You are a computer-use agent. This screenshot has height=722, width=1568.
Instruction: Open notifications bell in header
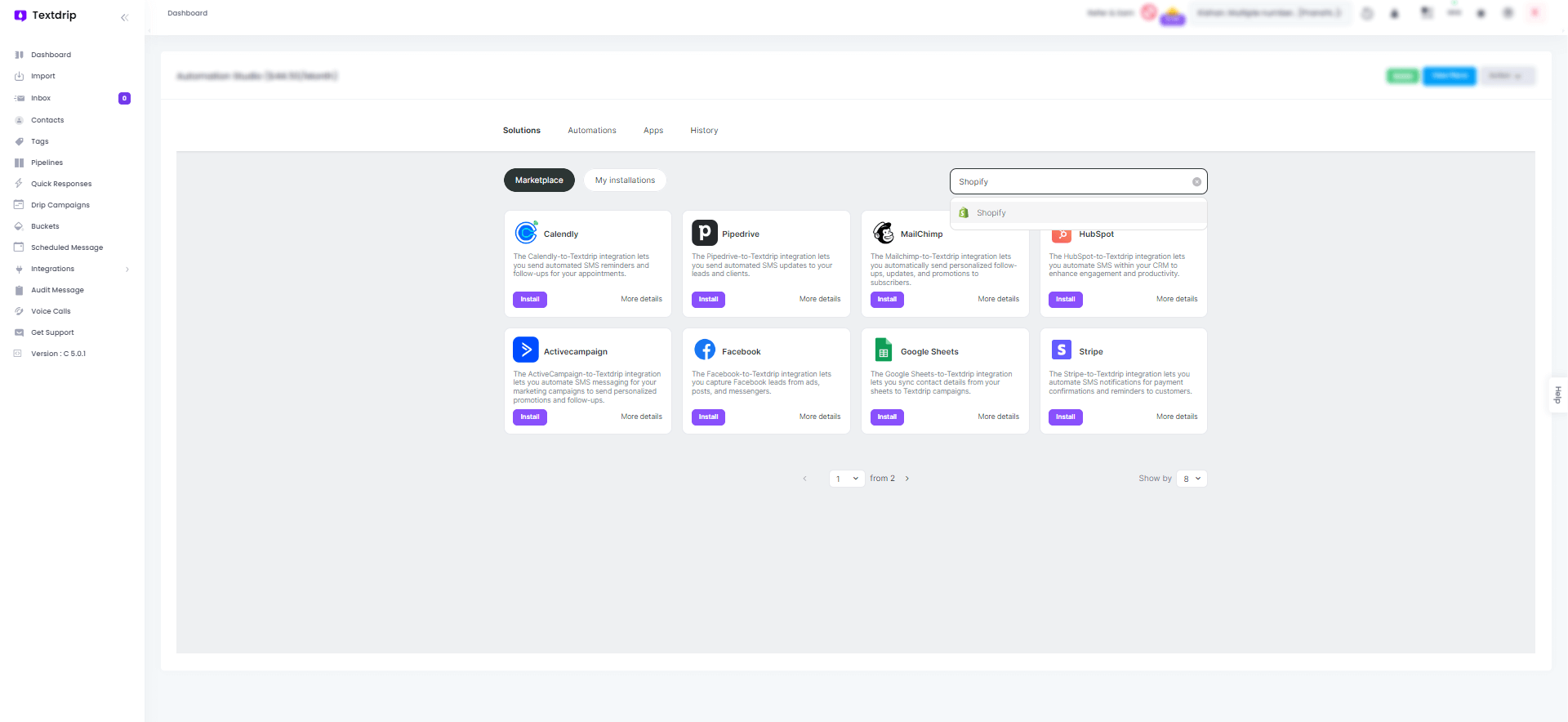pos(1394,14)
